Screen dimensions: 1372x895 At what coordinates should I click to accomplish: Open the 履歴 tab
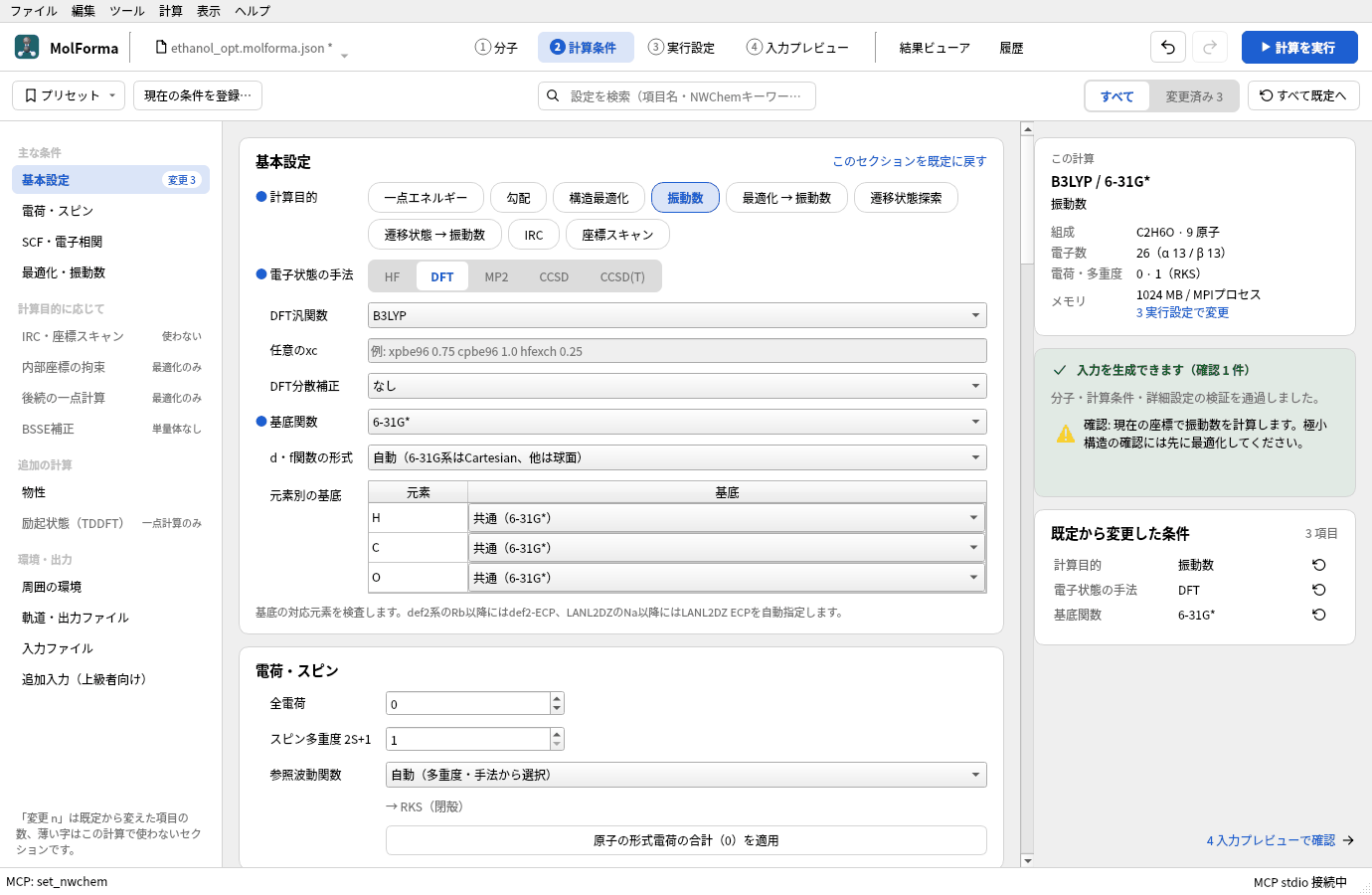click(x=1011, y=48)
